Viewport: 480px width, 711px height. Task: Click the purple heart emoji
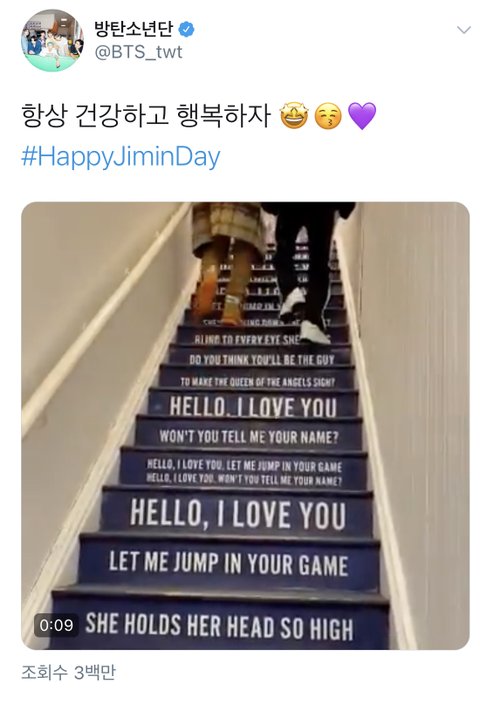coord(362,116)
